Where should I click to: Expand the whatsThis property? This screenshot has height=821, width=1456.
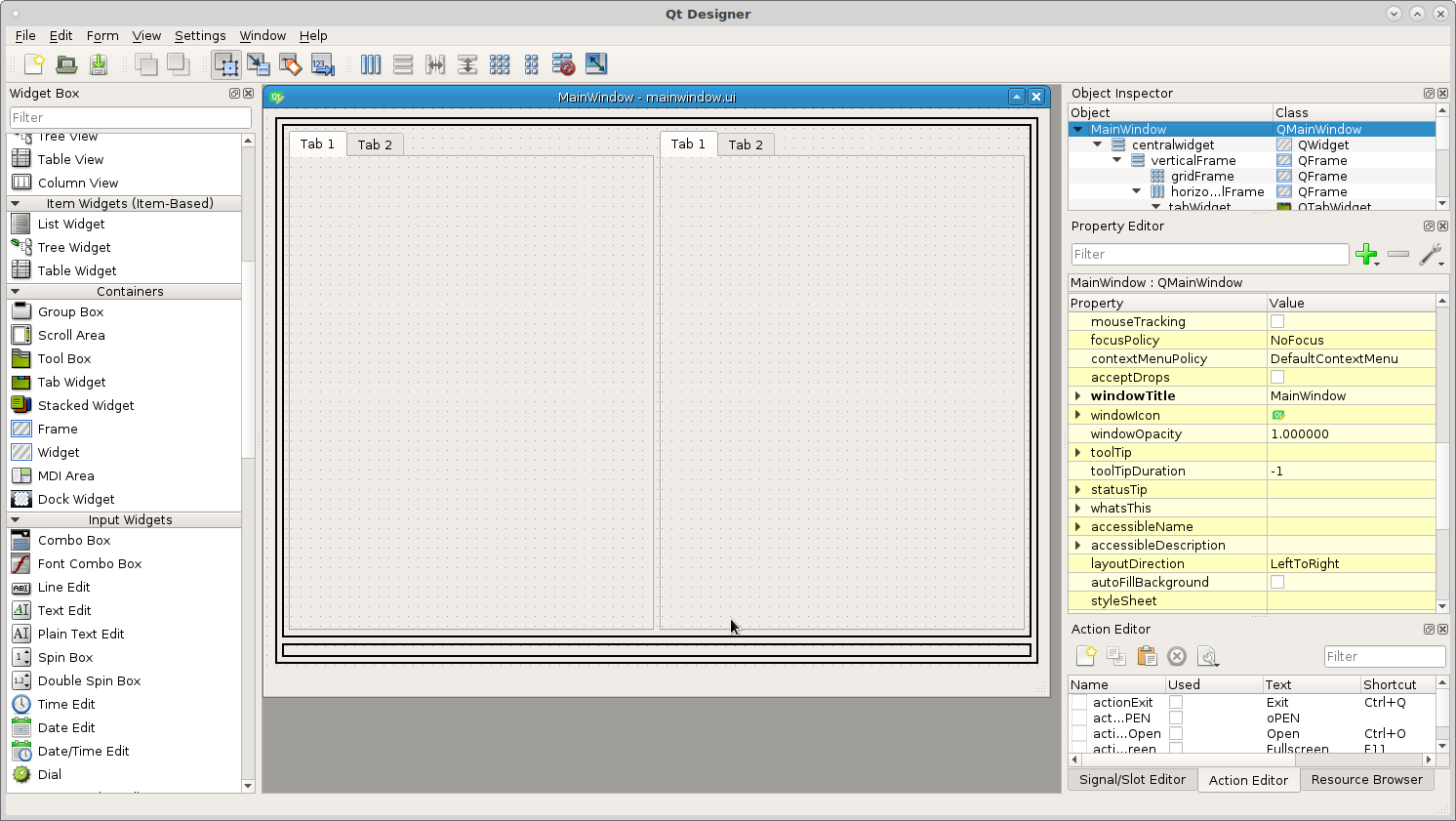pyautogui.click(x=1078, y=508)
